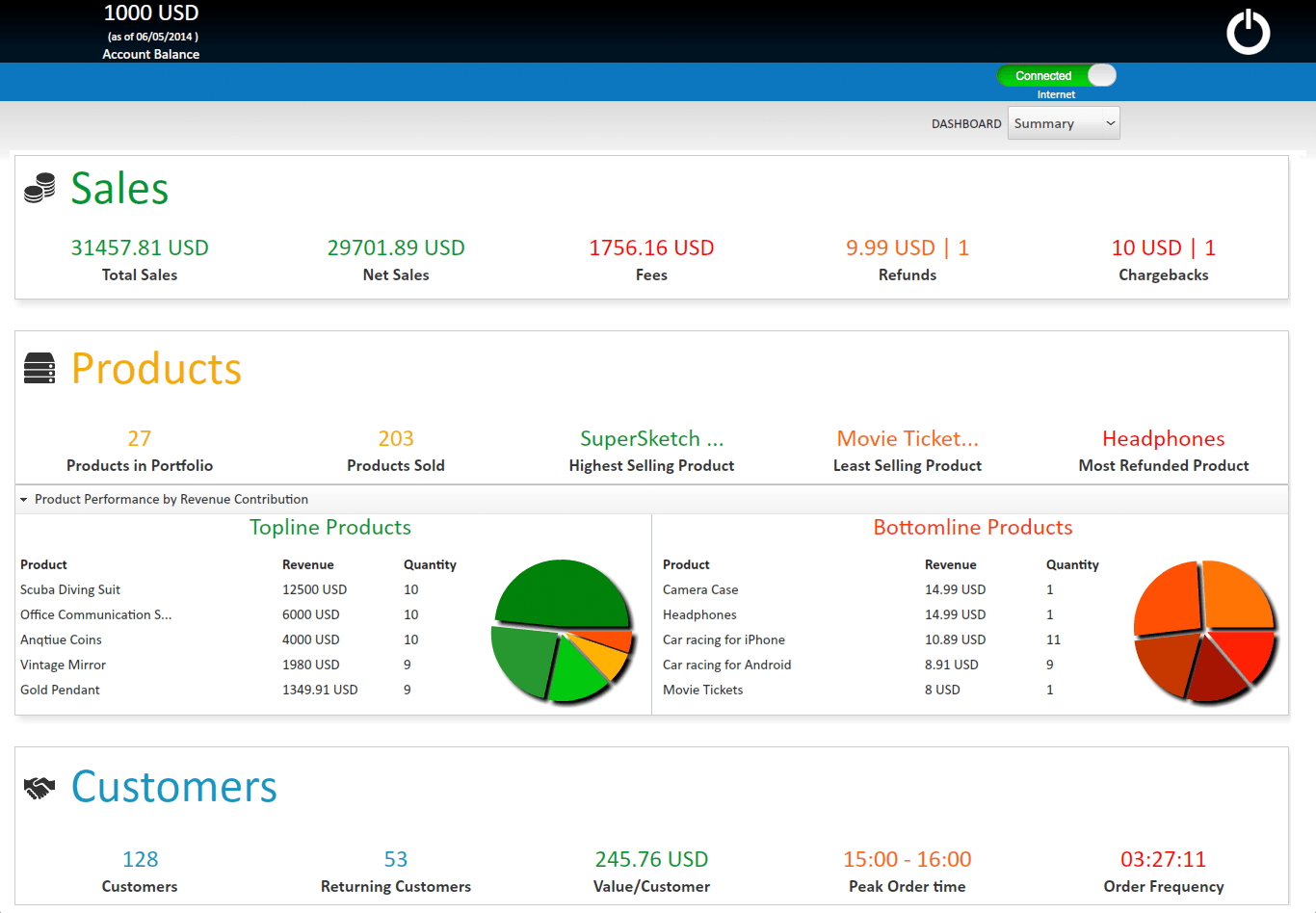Click the Products server stack icon
This screenshot has width=1316, height=913.
pyautogui.click(x=39, y=368)
